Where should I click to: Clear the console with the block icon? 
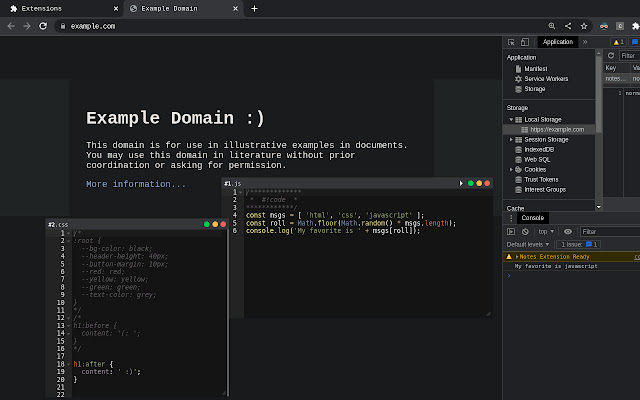[x=525, y=231]
